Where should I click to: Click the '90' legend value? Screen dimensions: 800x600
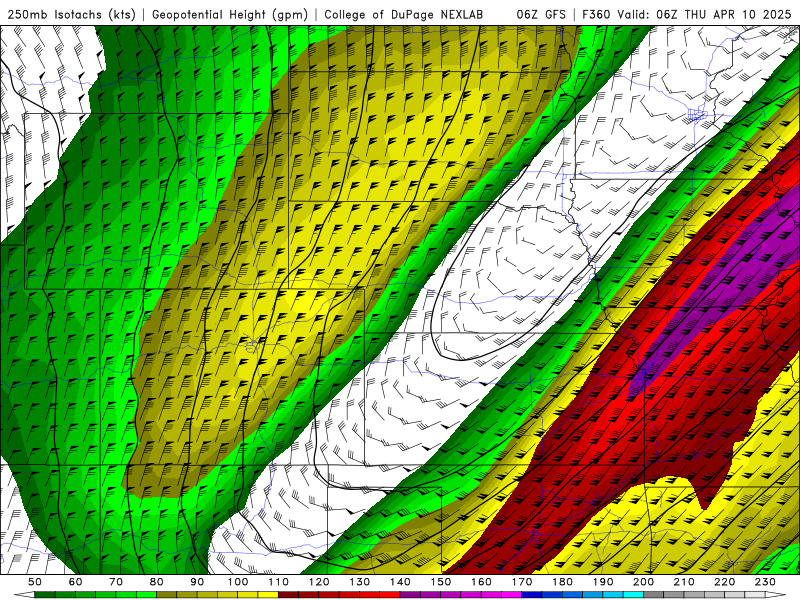point(197,582)
